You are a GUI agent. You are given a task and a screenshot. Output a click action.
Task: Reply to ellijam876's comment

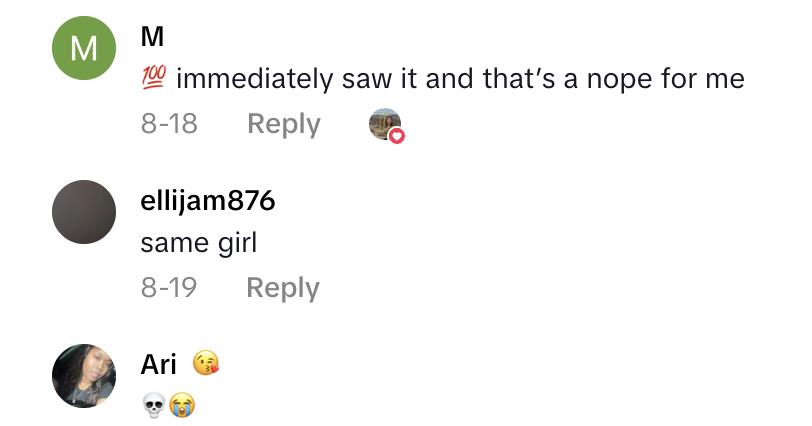coord(283,288)
